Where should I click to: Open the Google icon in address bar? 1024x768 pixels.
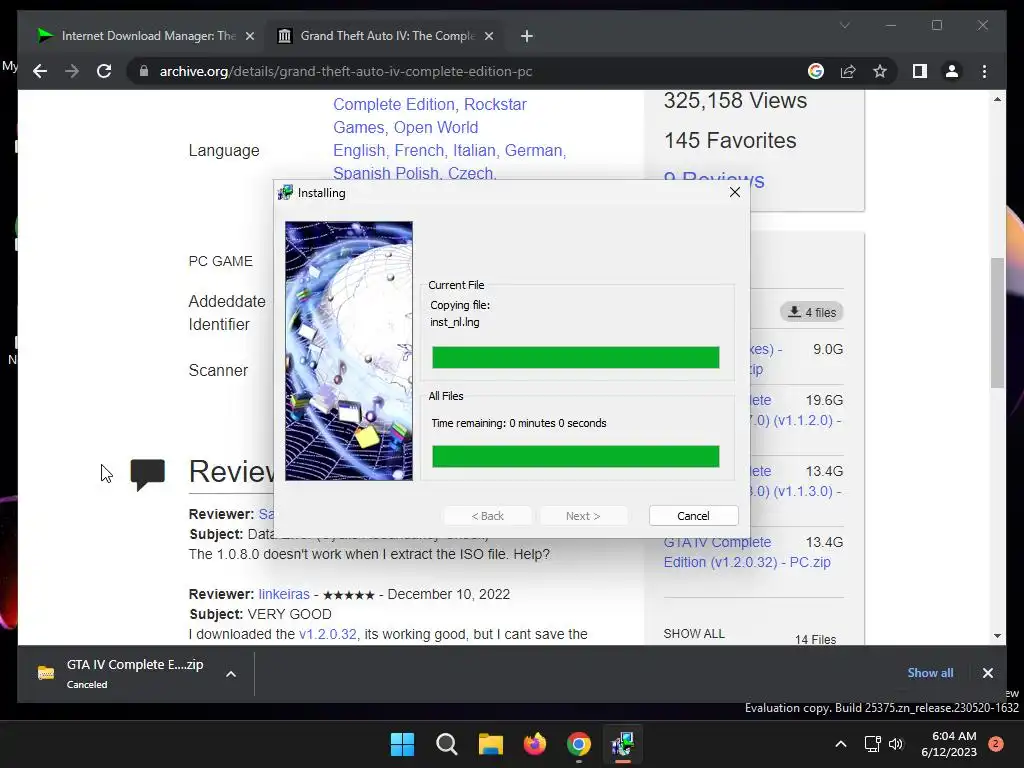click(x=816, y=71)
